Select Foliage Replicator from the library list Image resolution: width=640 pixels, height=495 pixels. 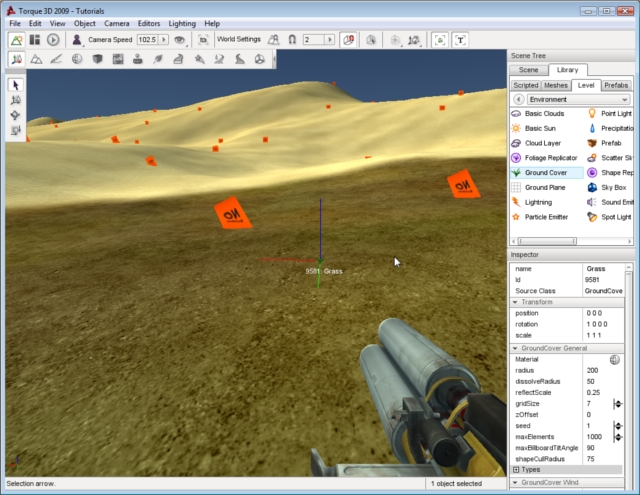550,158
